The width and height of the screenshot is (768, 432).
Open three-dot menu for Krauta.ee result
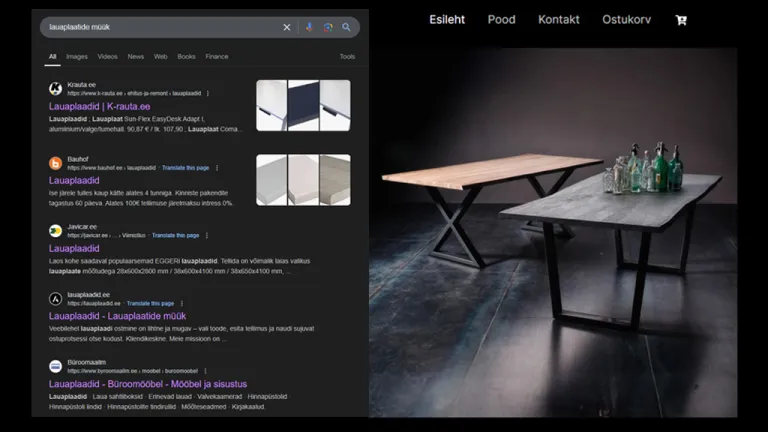point(208,93)
